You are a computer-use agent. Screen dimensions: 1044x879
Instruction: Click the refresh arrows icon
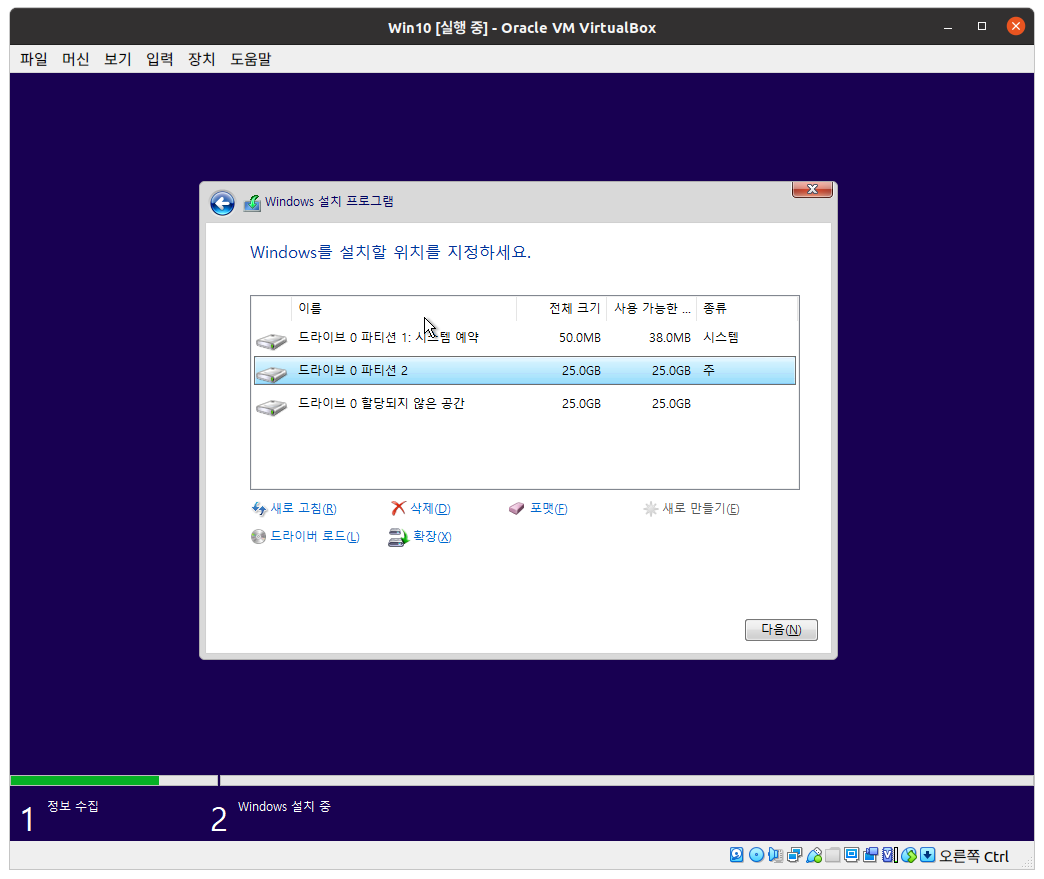(259, 509)
